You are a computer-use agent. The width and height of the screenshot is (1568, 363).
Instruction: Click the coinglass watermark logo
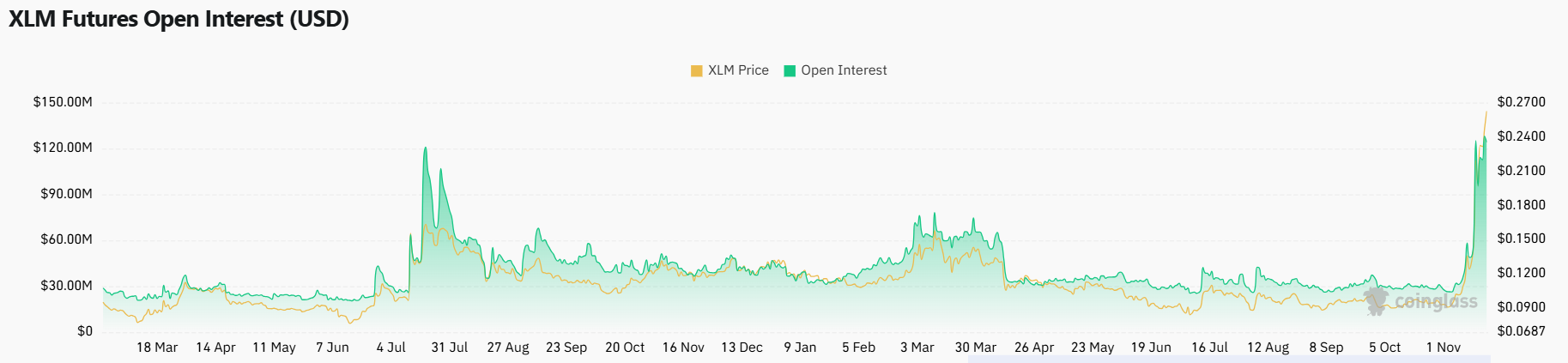pyautogui.click(x=1421, y=301)
